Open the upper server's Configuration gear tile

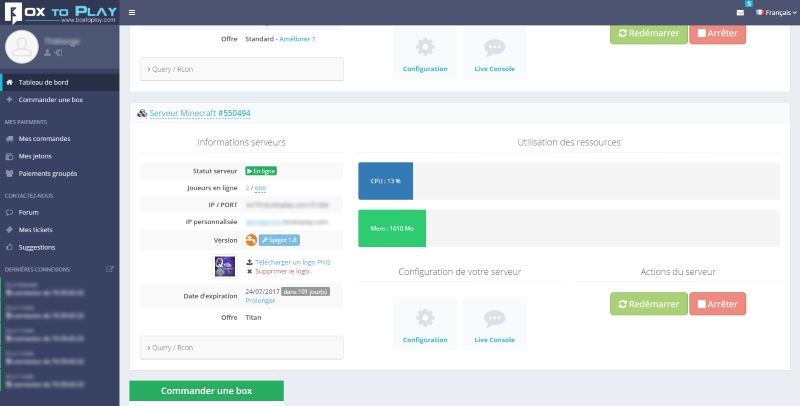pyautogui.click(x=425, y=54)
